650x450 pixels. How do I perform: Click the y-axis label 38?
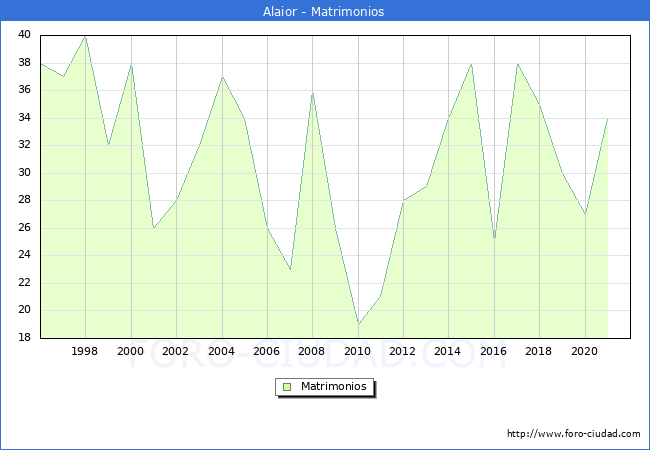[24, 63]
